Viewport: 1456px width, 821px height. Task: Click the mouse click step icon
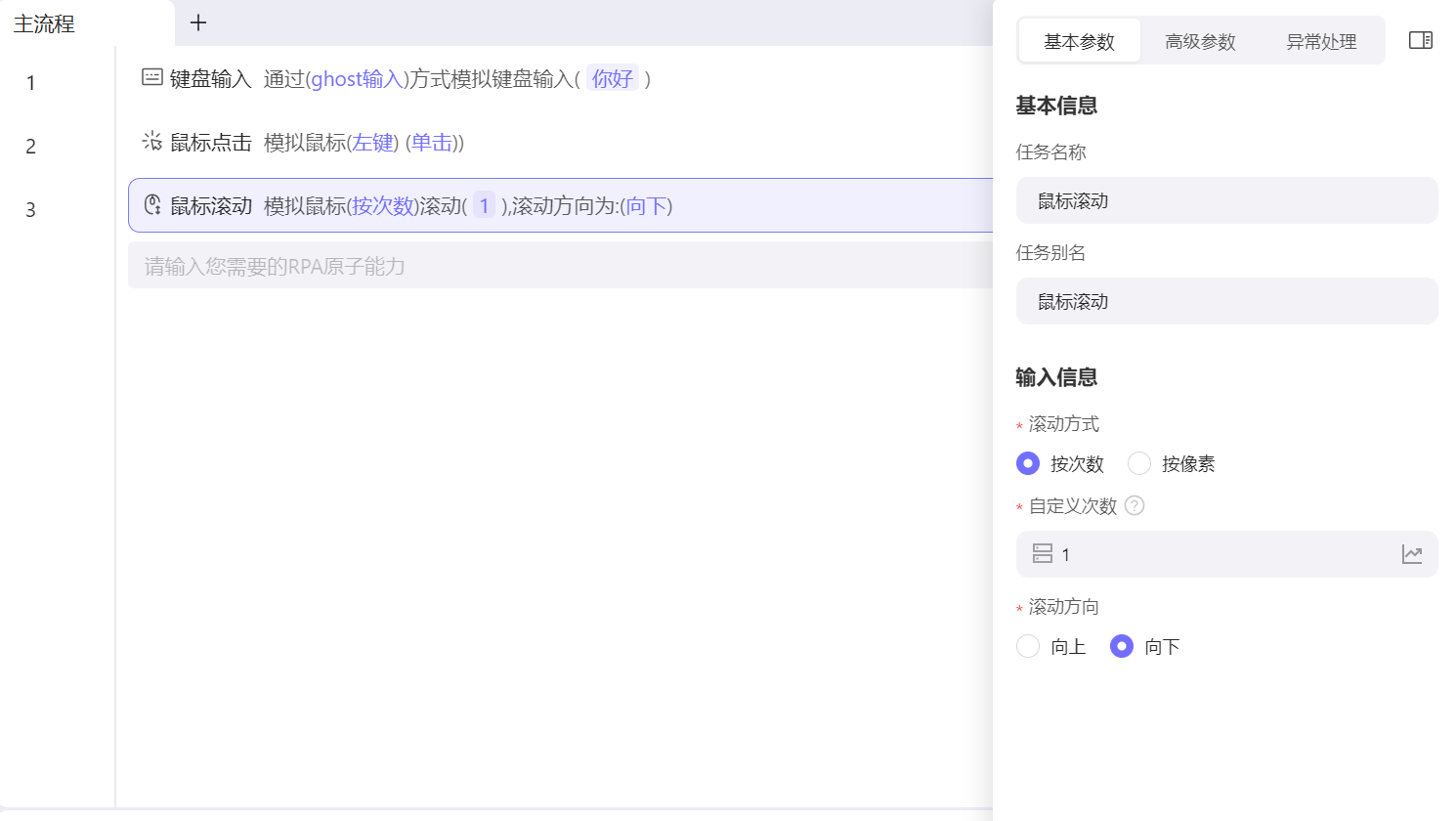pos(151,141)
